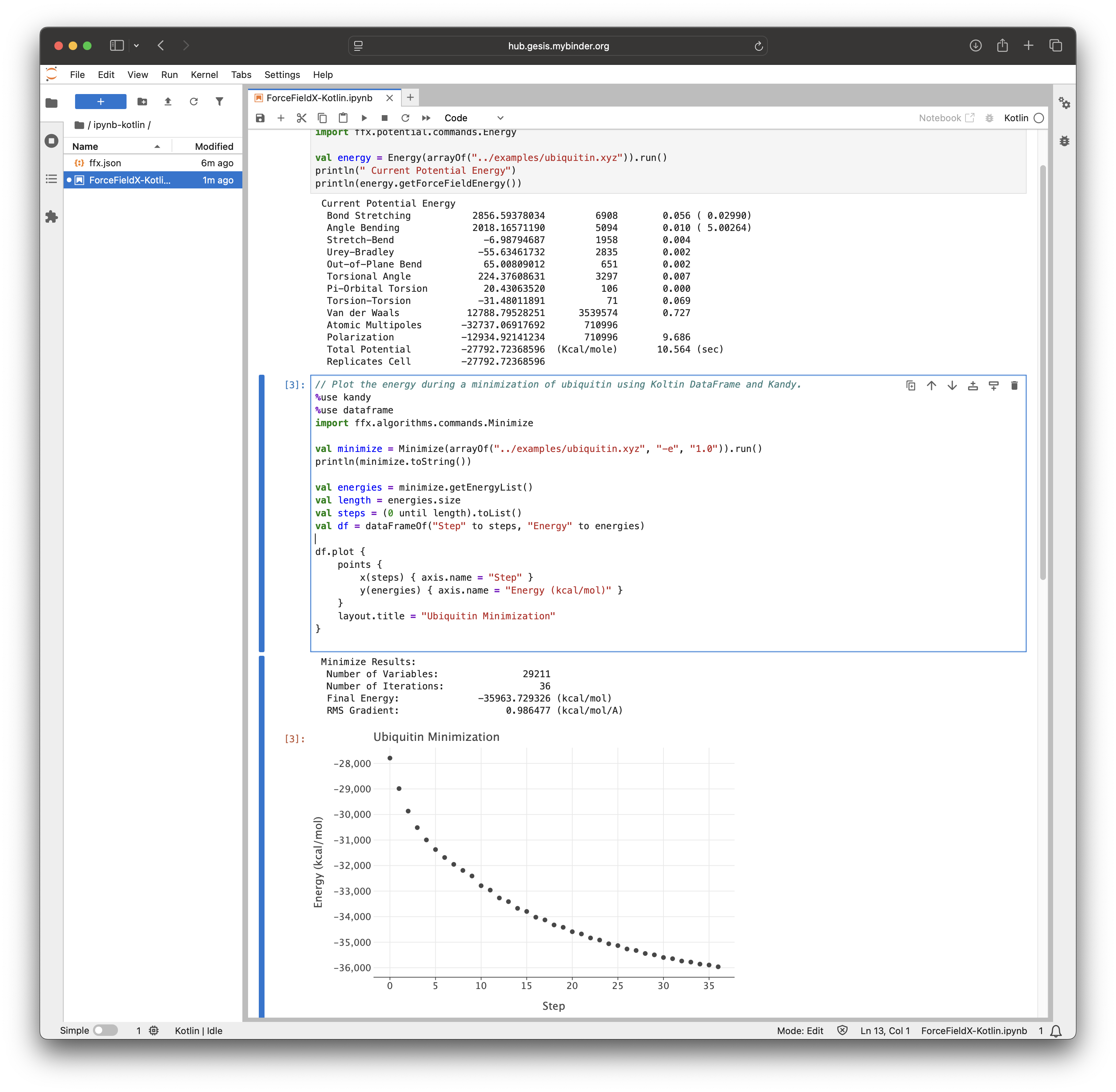Select the ForceFieldX-Kotlin.ipynb tab
The height and width of the screenshot is (1092, 1116).
tap(320, 98)
